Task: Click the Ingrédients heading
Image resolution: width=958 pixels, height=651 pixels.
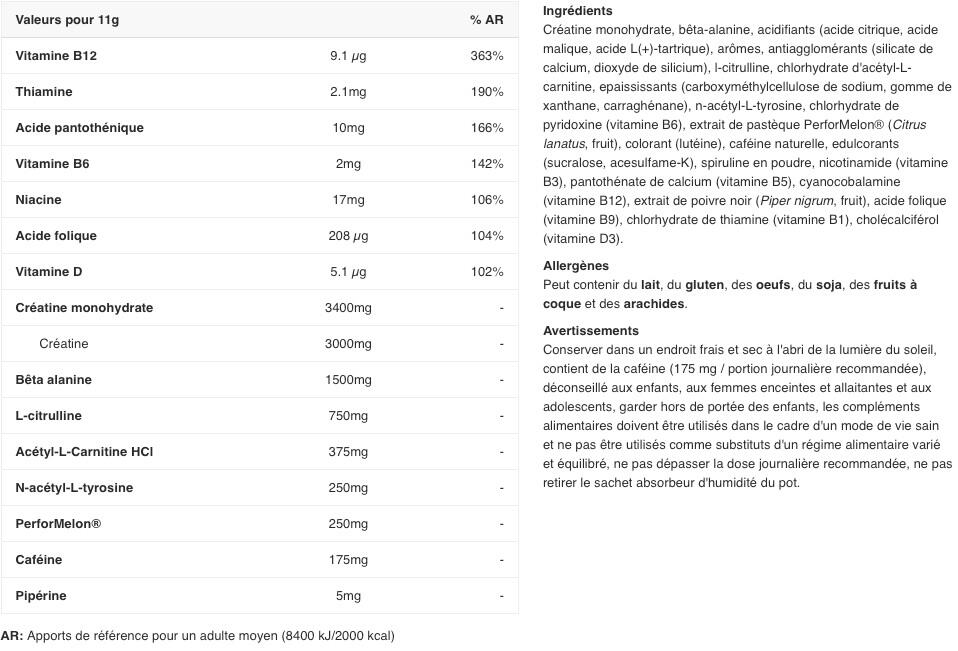Action: coord(577,11)
